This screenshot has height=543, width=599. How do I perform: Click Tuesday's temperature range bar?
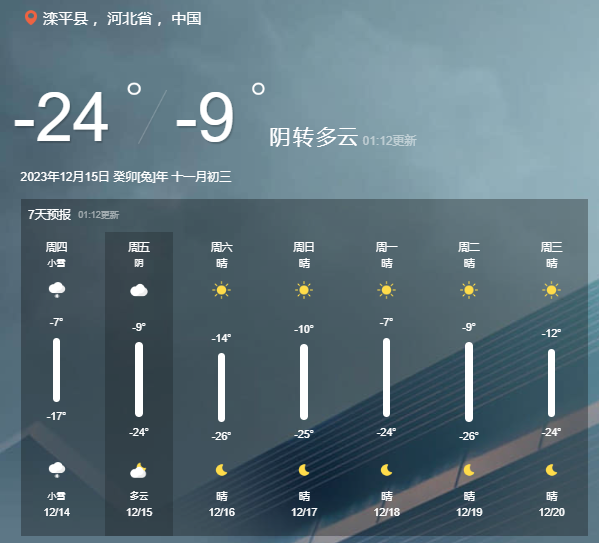point(469,382)
